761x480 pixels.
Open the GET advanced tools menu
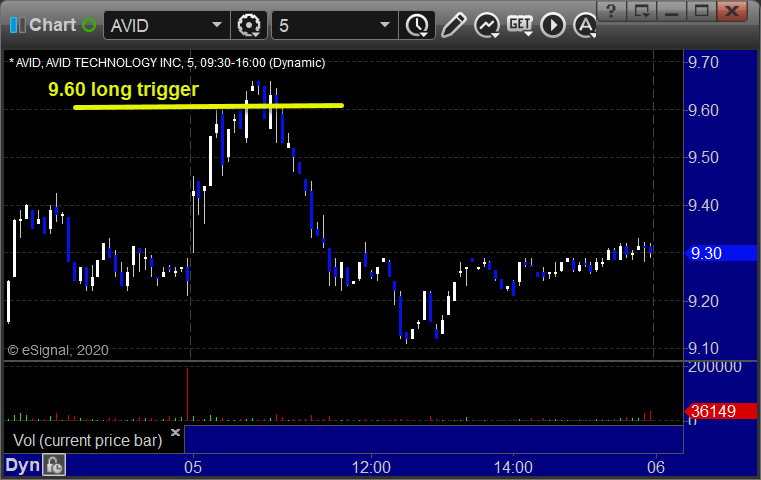click(520, 25)
